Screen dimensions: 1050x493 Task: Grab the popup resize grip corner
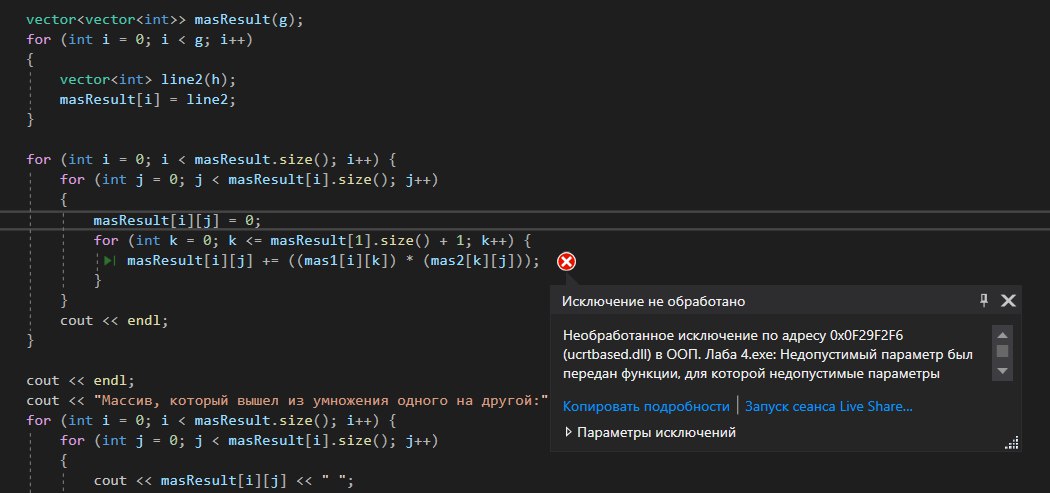click(x=1012, y=443)
